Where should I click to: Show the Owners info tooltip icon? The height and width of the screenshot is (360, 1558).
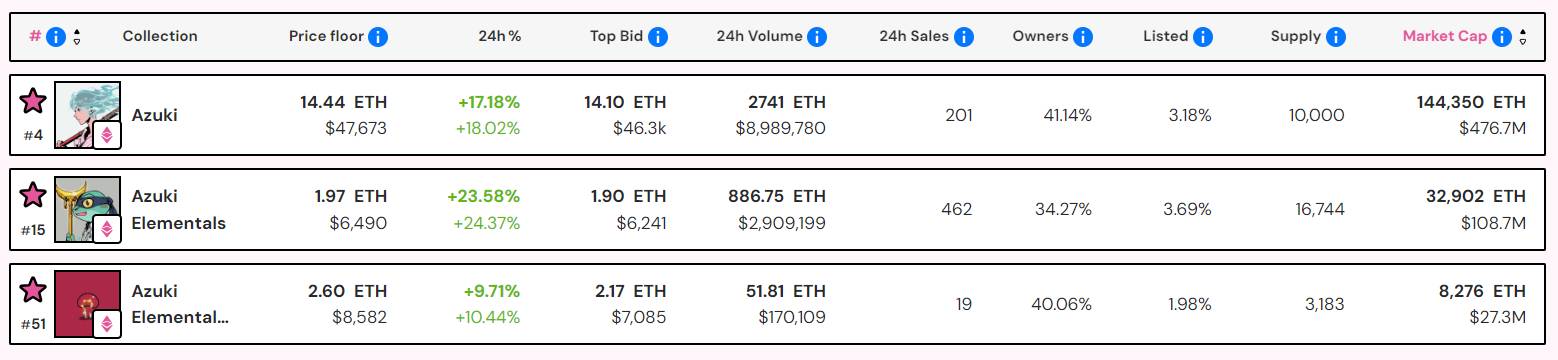click(x=1083, y=37)
